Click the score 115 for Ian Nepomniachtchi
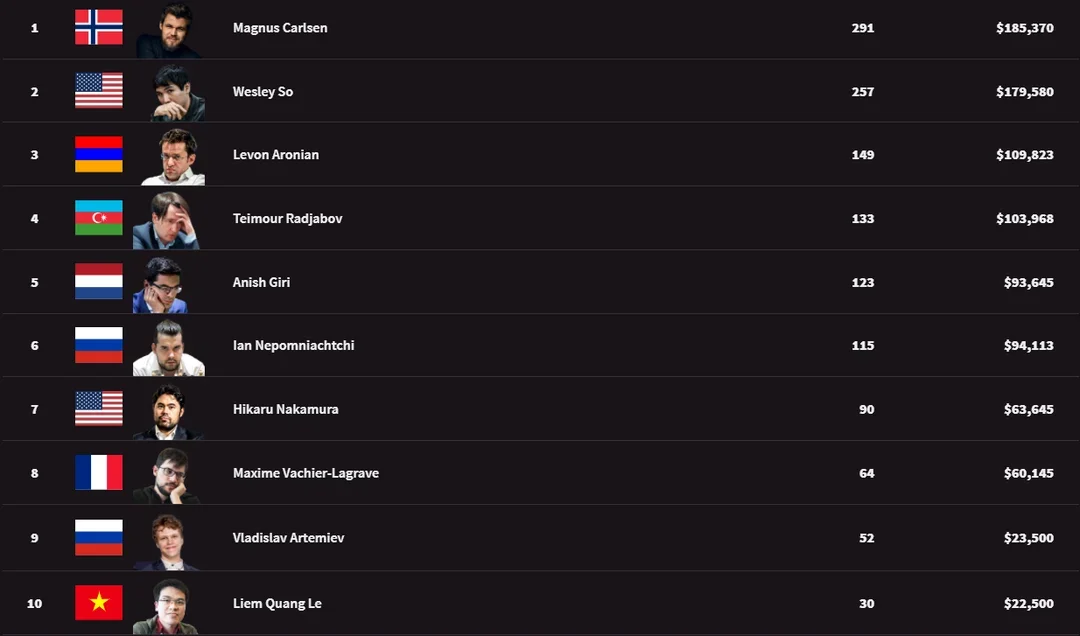Viewport: 1080px width, 636px height. pyautogui.click(x=862, y=345)
